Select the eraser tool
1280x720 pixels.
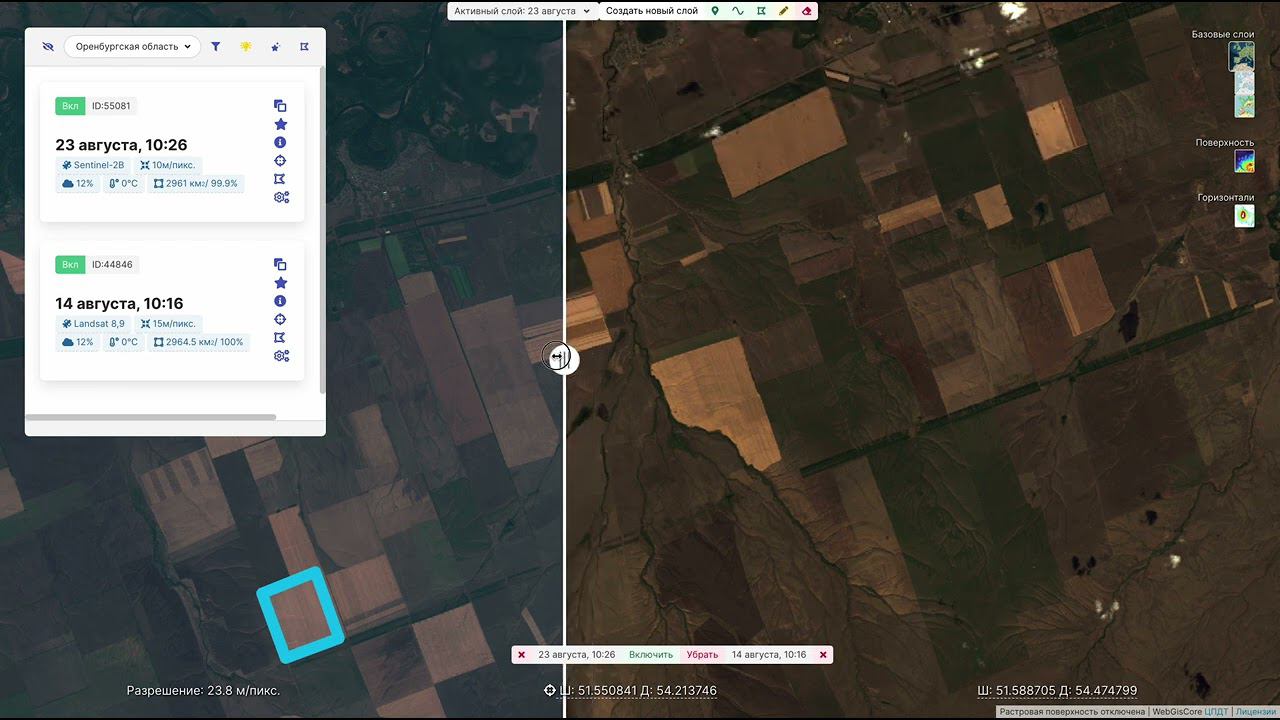(807, 11)
